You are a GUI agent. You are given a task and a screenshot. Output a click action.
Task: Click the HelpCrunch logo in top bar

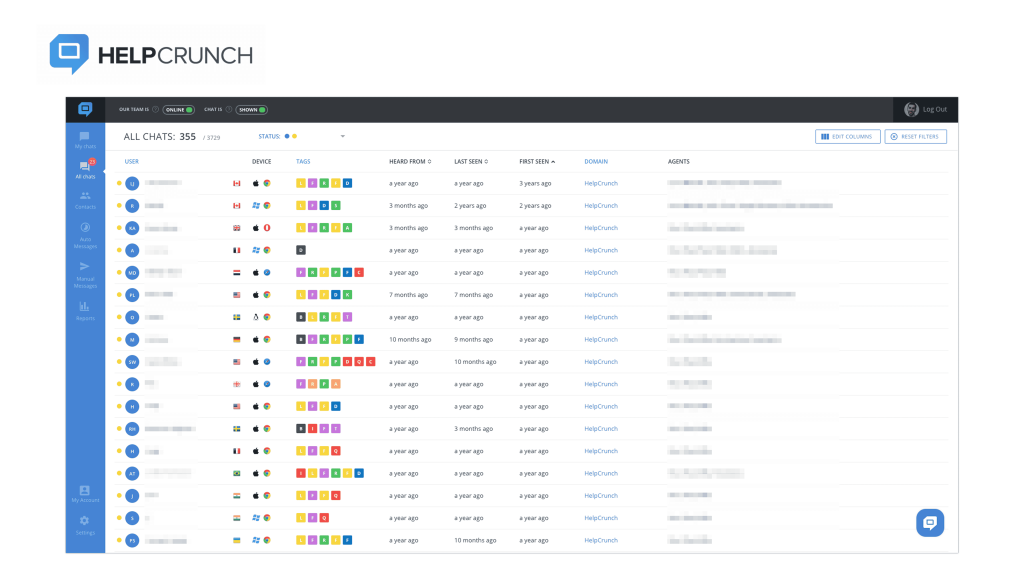[85, 109]
